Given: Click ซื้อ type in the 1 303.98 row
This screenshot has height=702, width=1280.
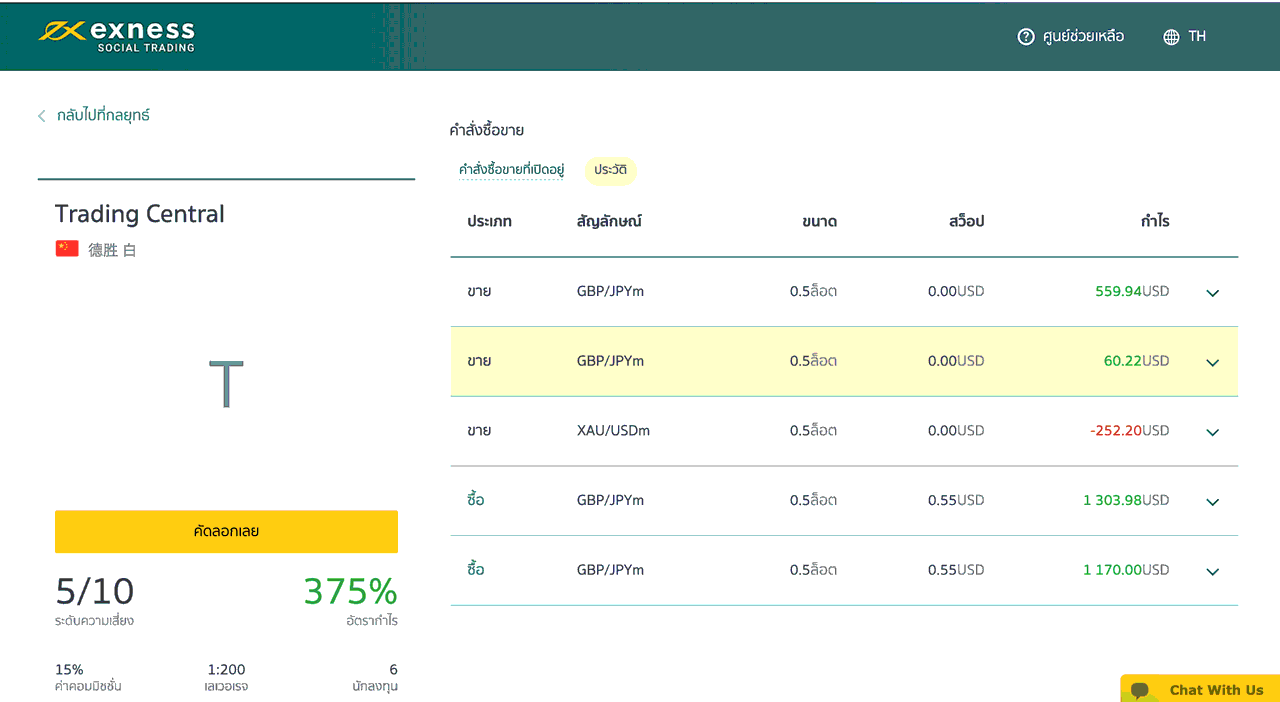Looking at the screenshot, I should click(x=476, y=500).
